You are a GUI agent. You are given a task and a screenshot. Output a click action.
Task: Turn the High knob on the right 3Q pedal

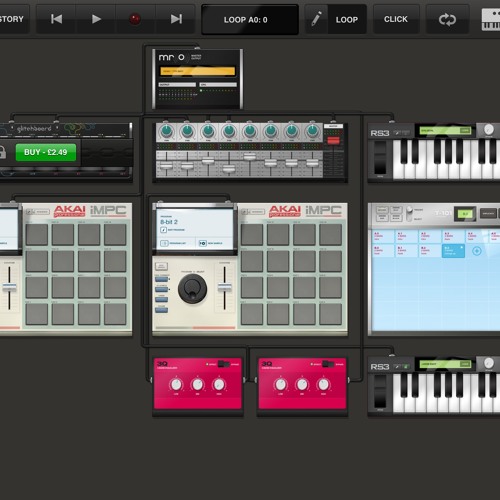click(323, 385)
